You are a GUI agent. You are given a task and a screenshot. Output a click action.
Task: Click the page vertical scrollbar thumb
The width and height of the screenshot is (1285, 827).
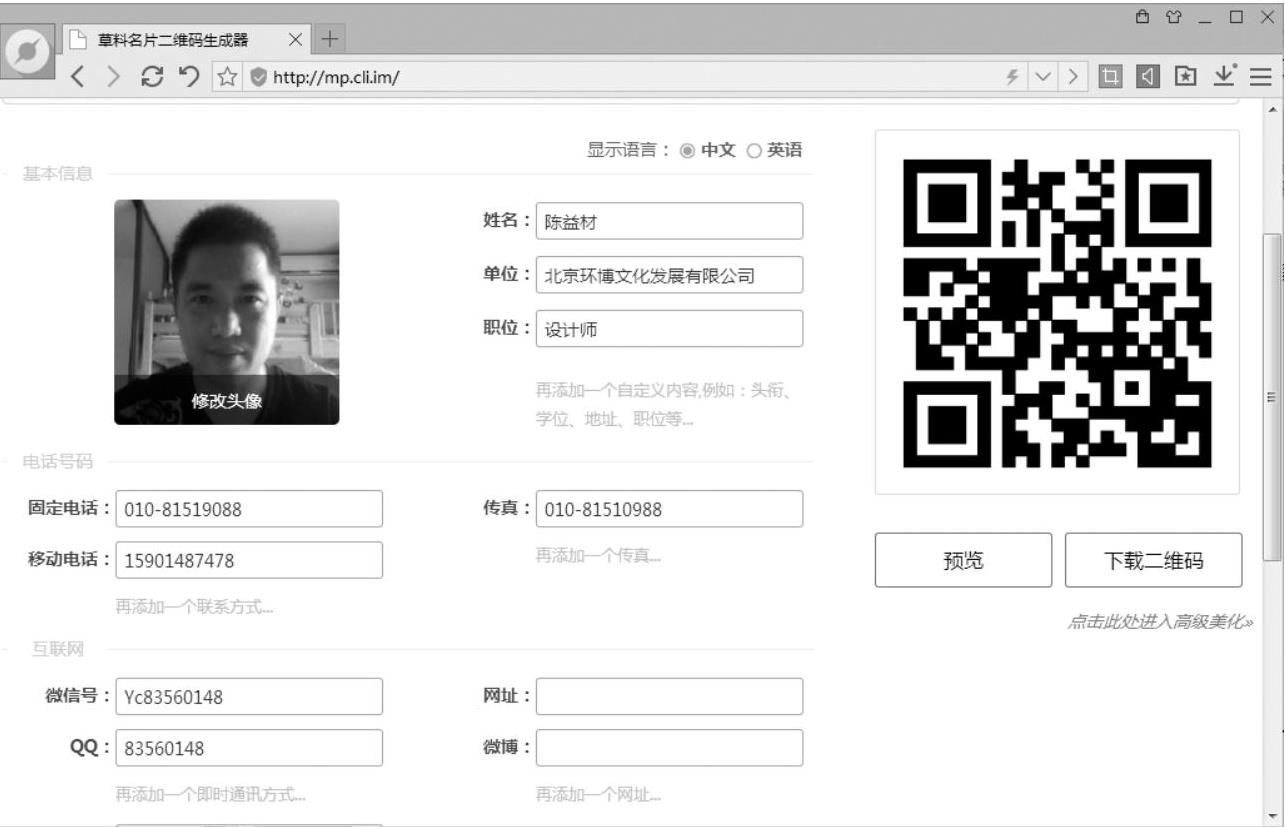click(x=1273, y=397)
